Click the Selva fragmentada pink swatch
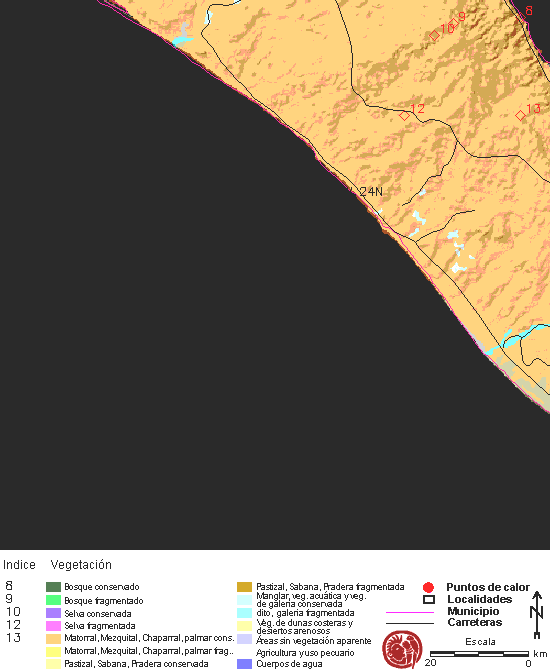 point(53,626)
